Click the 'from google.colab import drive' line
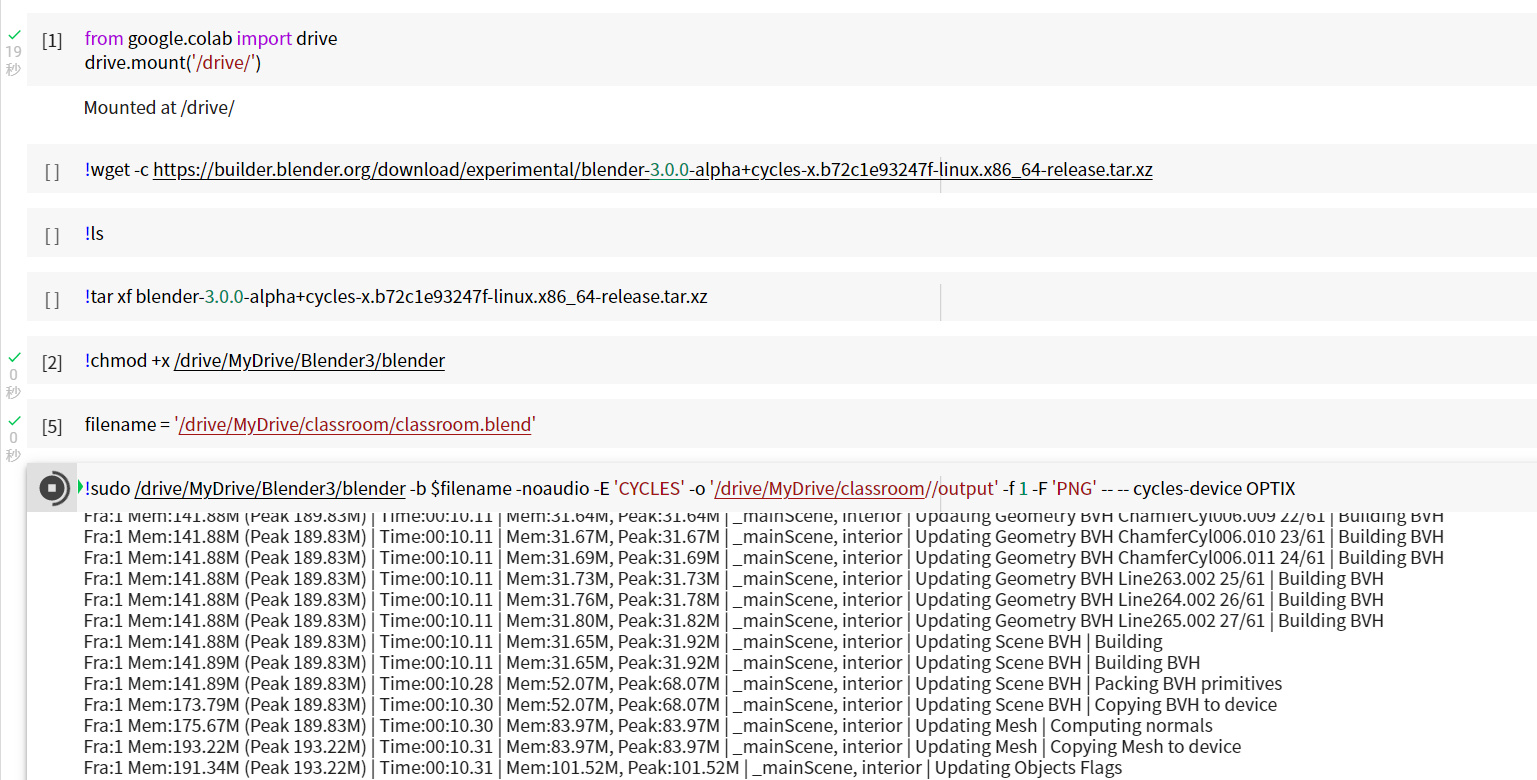Screen dimensions: 1537x780 (x=211, y=39)
